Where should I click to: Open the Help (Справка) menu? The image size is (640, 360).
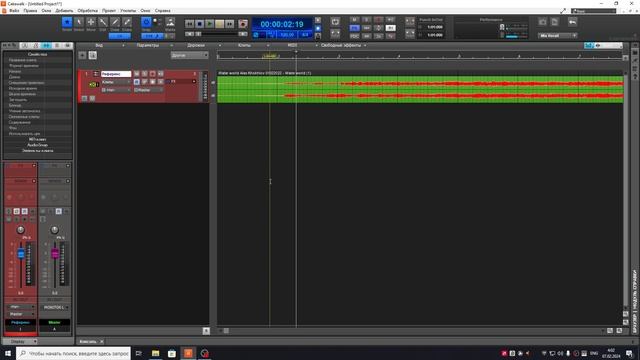click(x=162, y=11)
